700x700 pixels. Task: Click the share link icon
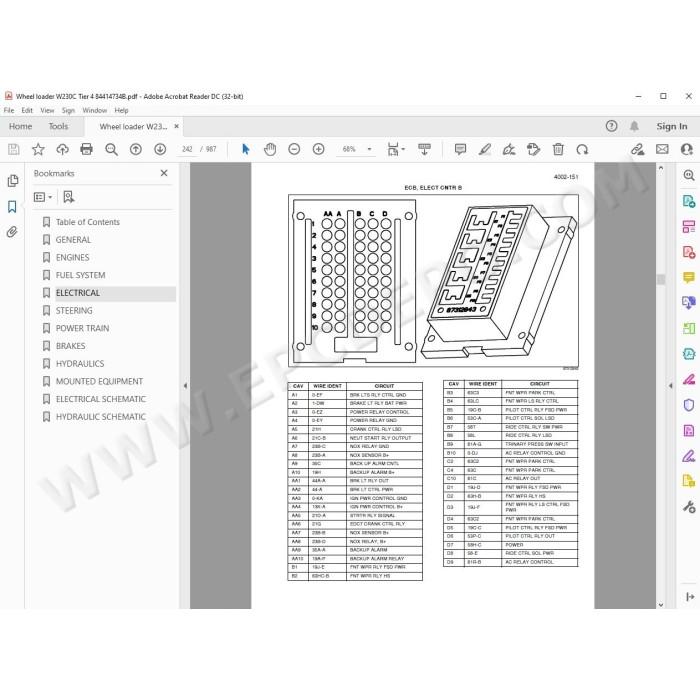pyautogui.click(x=638, y=149)
